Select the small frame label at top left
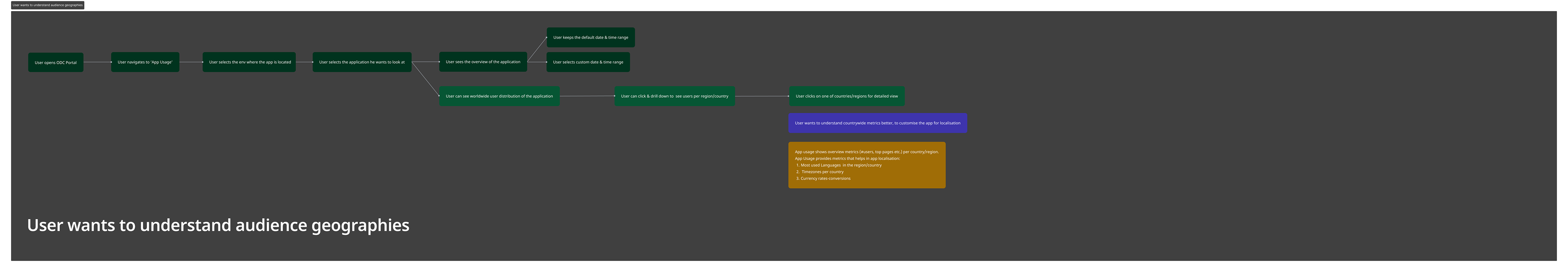This screenshot has width=1568, height=272. pos(47,5)
